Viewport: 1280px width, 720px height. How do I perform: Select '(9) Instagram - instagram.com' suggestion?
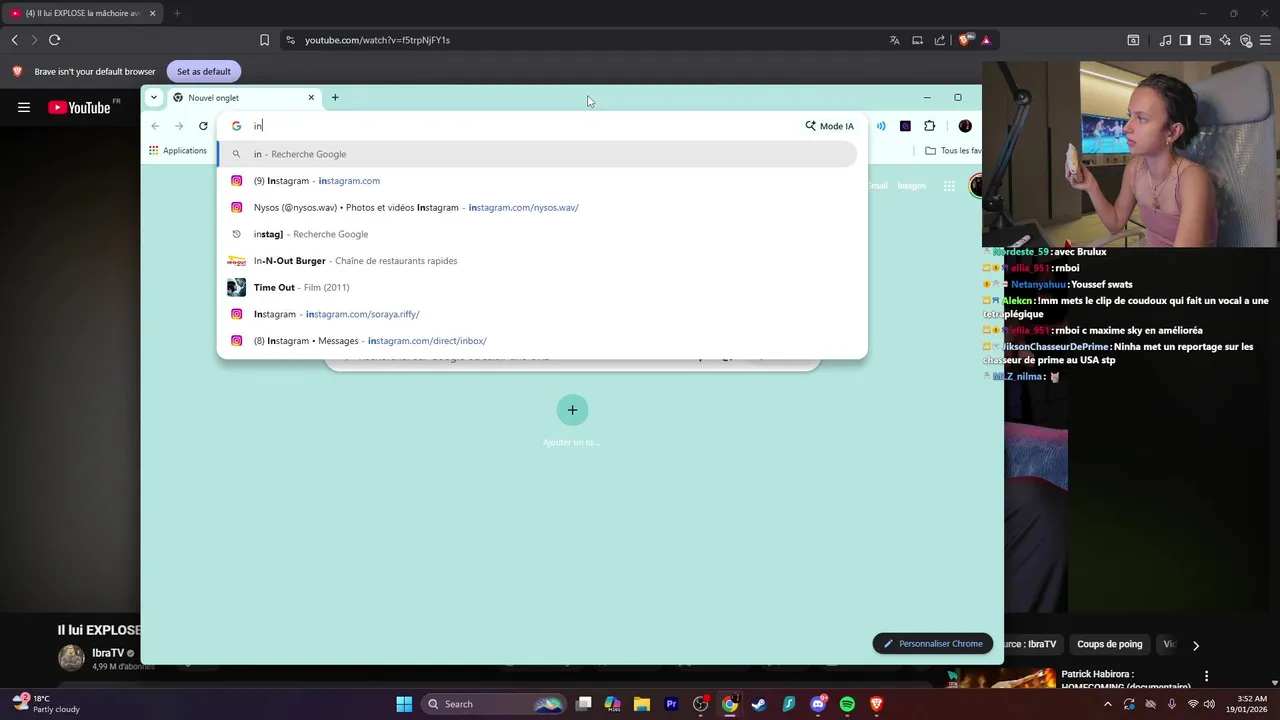538,181
